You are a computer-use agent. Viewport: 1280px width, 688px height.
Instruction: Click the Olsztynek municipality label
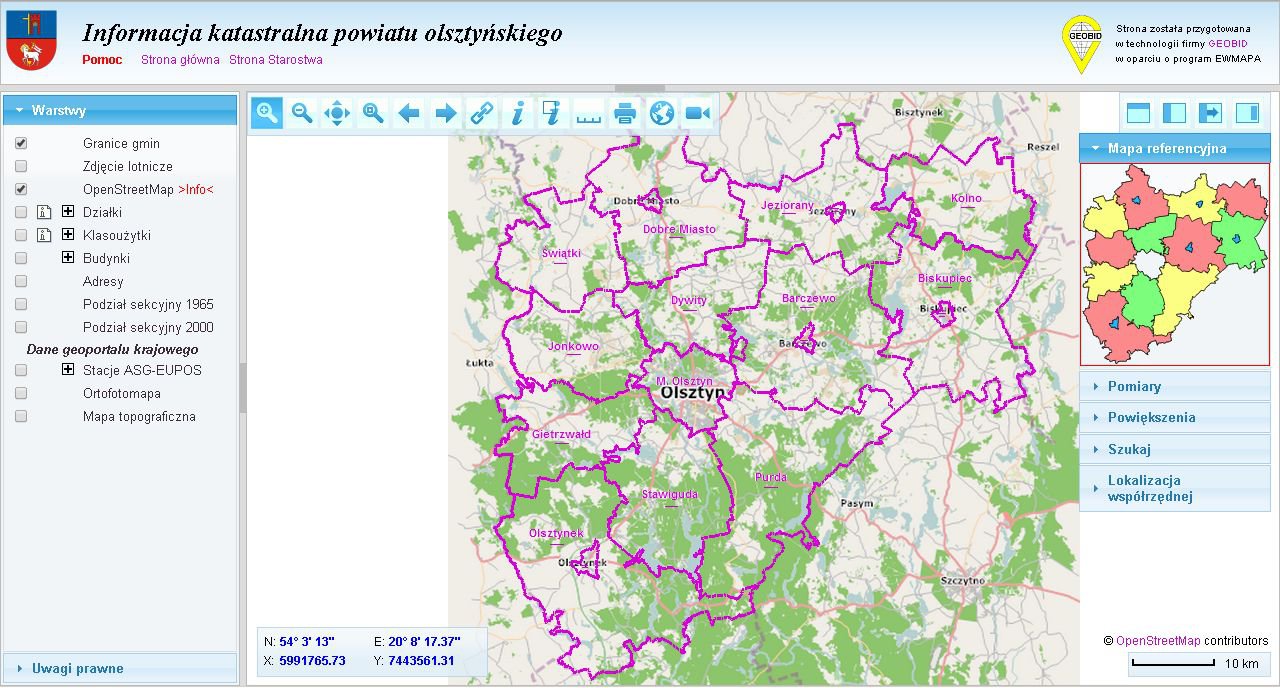556,533
